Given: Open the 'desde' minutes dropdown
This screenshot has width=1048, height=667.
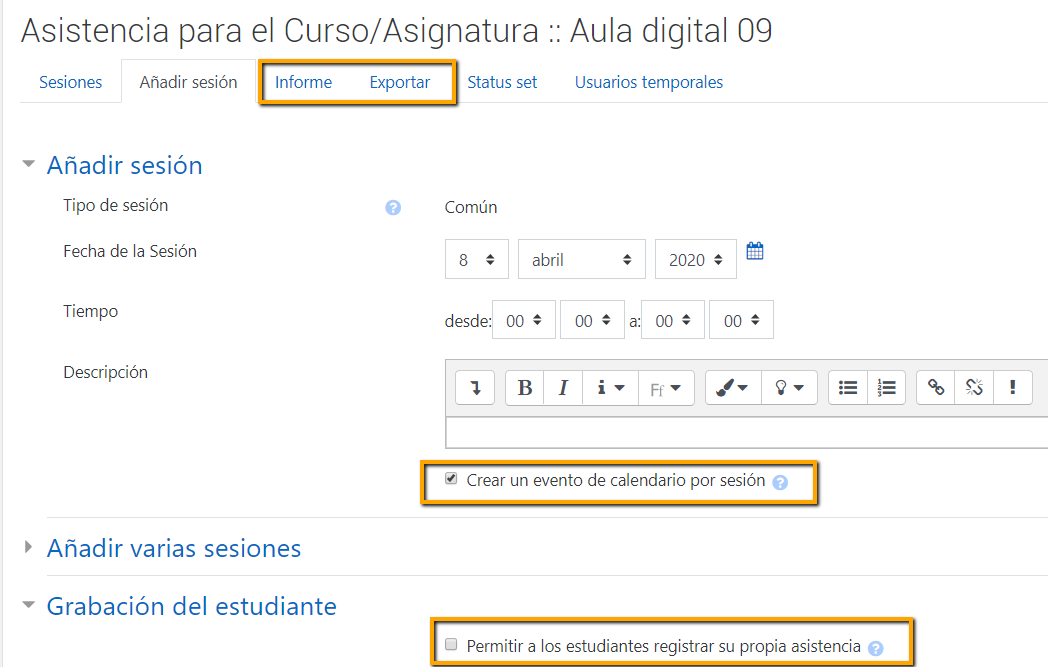Looking at the screenshot, I should (x=592, y=320).
